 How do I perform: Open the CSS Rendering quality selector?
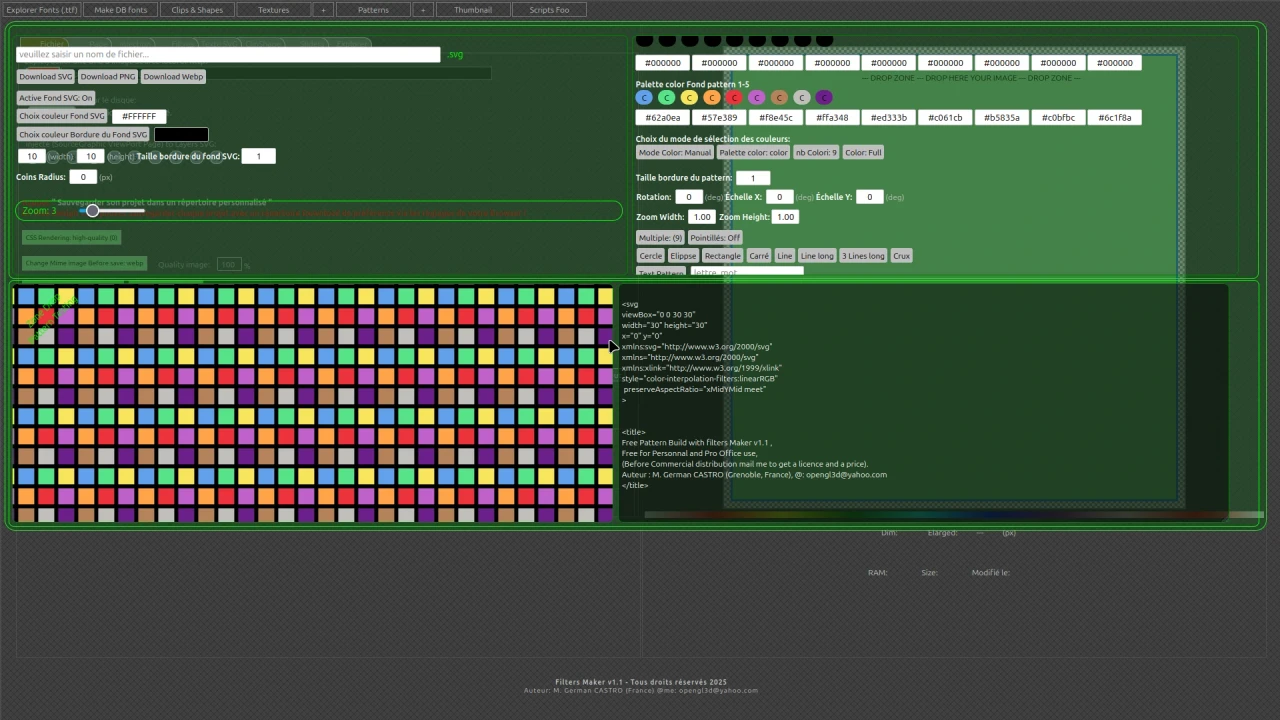tap(70, 237)
